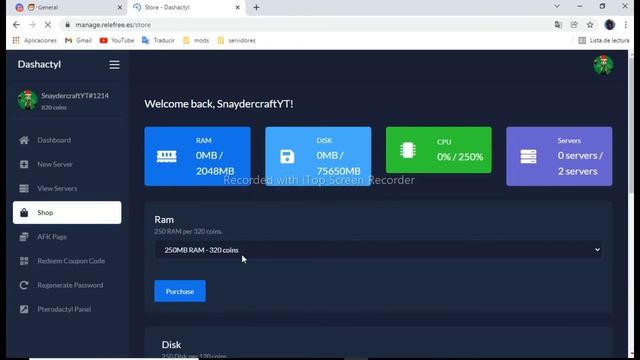This screenshot has width=640, height=360.
Task: Click the DISK usage card
Action: click(318, 156)
